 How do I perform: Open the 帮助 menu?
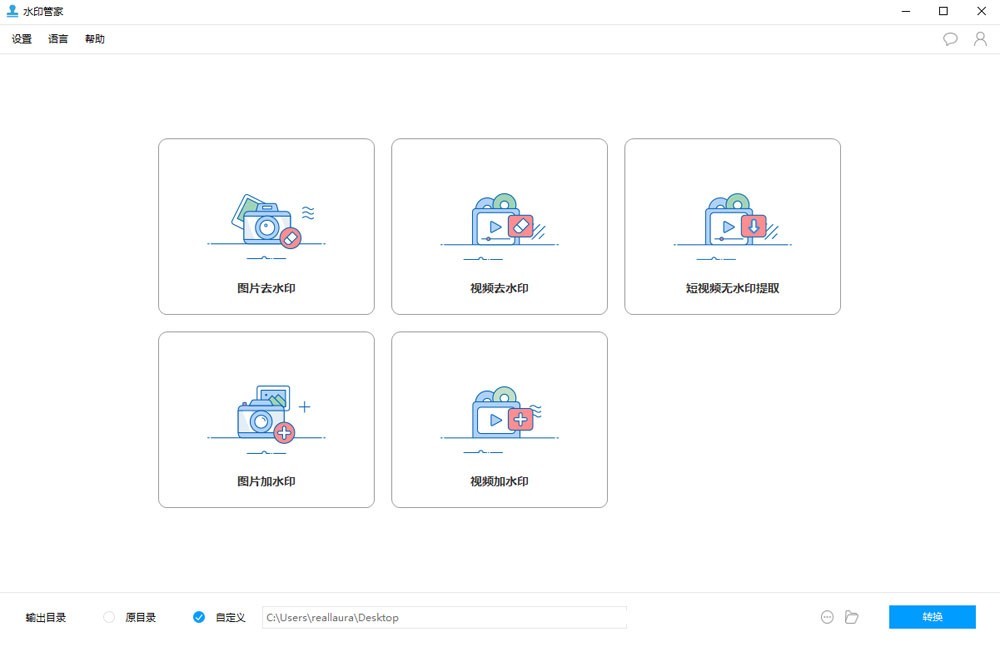pyautogui.click(x=94, y=39)
